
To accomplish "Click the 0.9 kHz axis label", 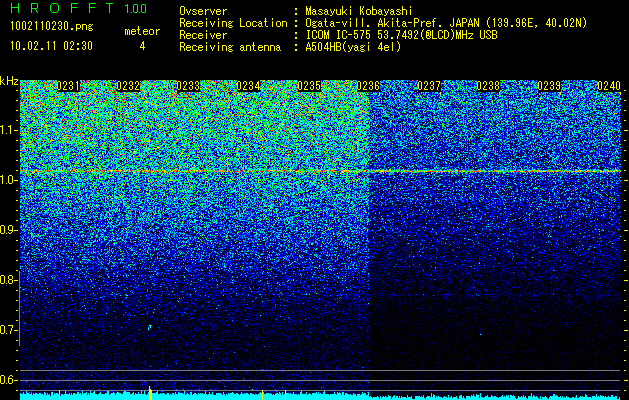I will coord(8,230).
